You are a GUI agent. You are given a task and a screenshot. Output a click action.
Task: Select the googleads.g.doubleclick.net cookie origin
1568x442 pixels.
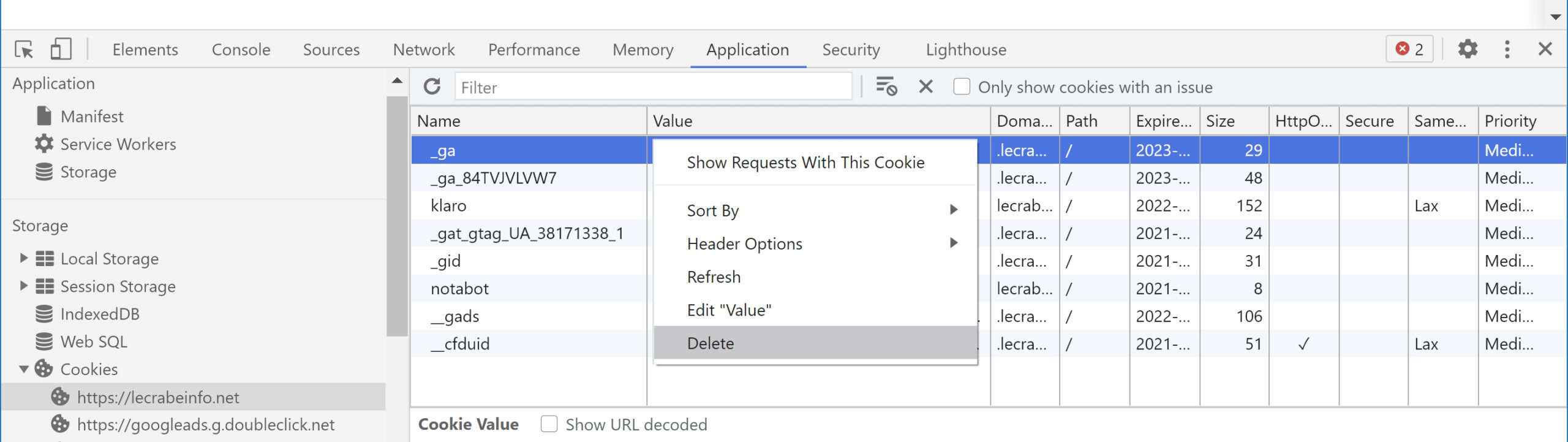coord(206,424)
